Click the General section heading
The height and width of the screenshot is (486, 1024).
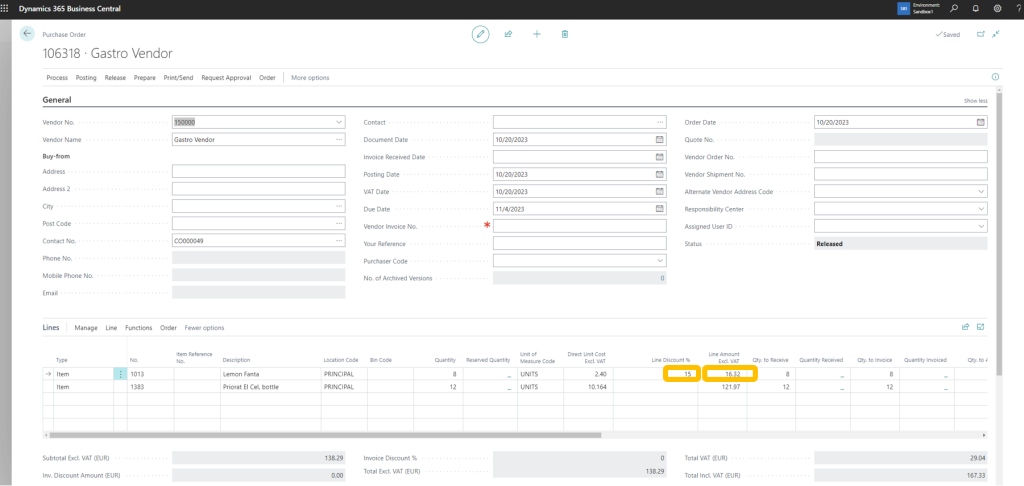(57, 100)
